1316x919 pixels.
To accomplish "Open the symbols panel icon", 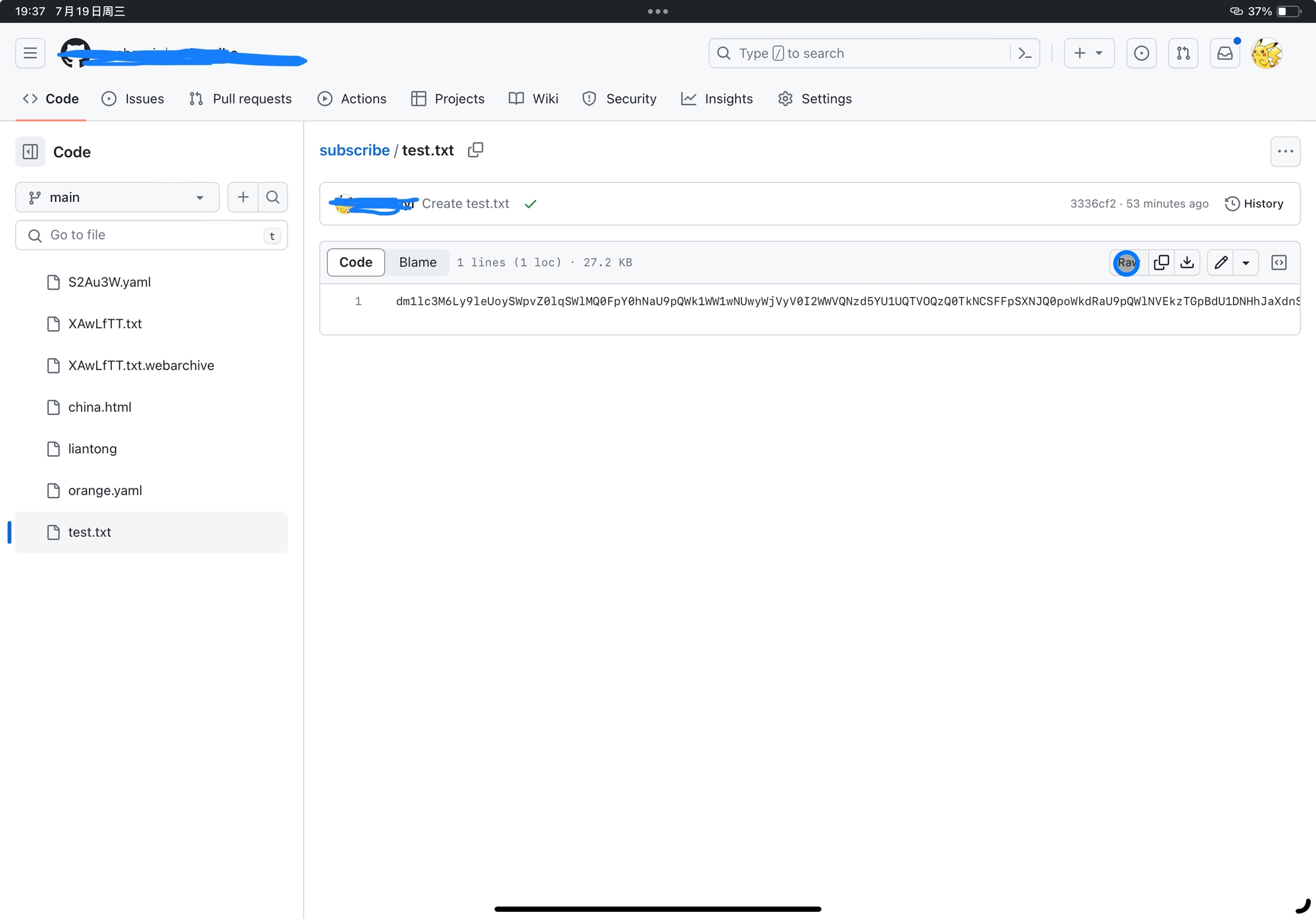I will pyautogui.click(x=1278, y=262).
